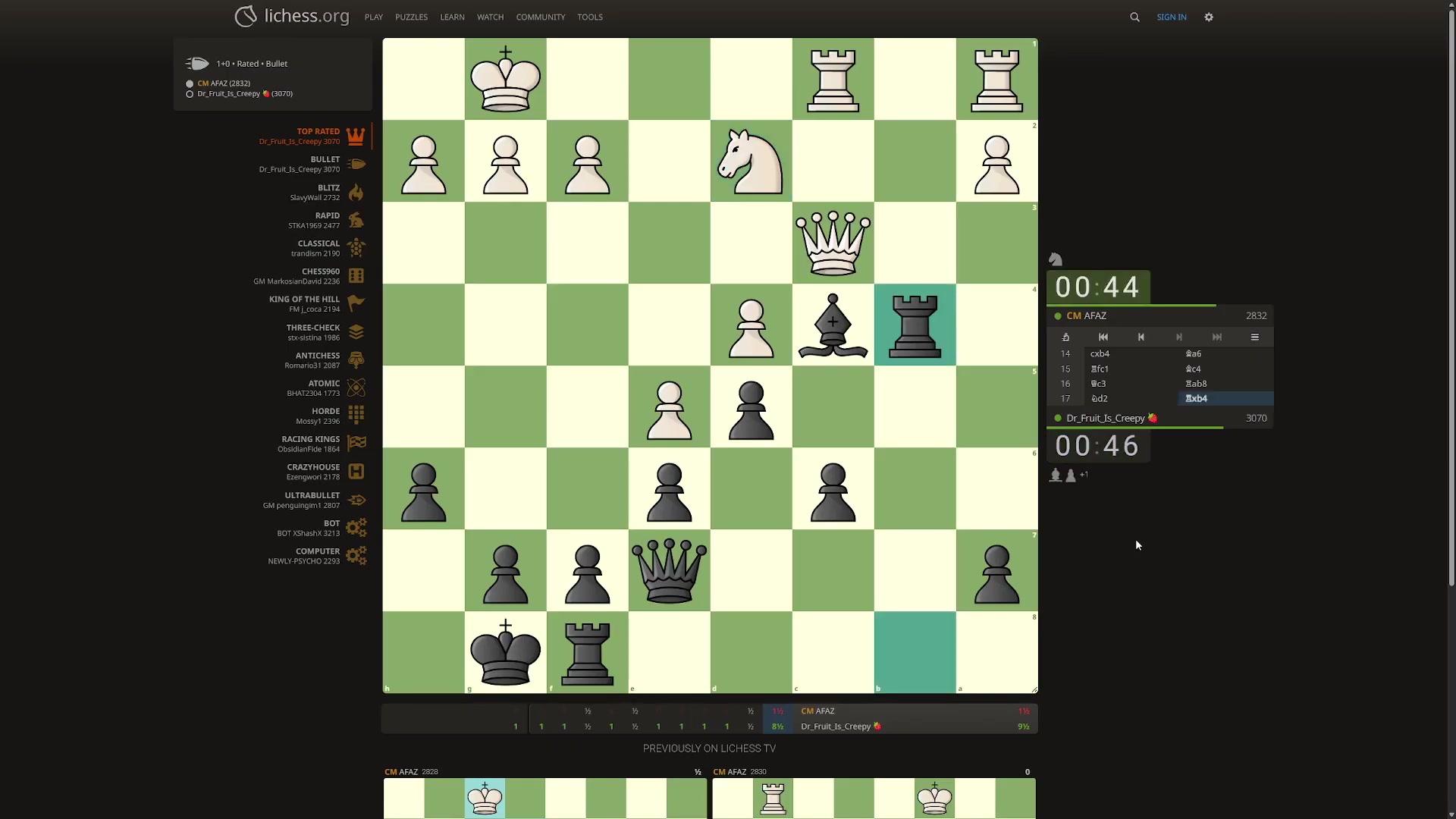Expand the PLAY menu in header
This screenshot has height=819, width=1456.
(x=373, y=17)
